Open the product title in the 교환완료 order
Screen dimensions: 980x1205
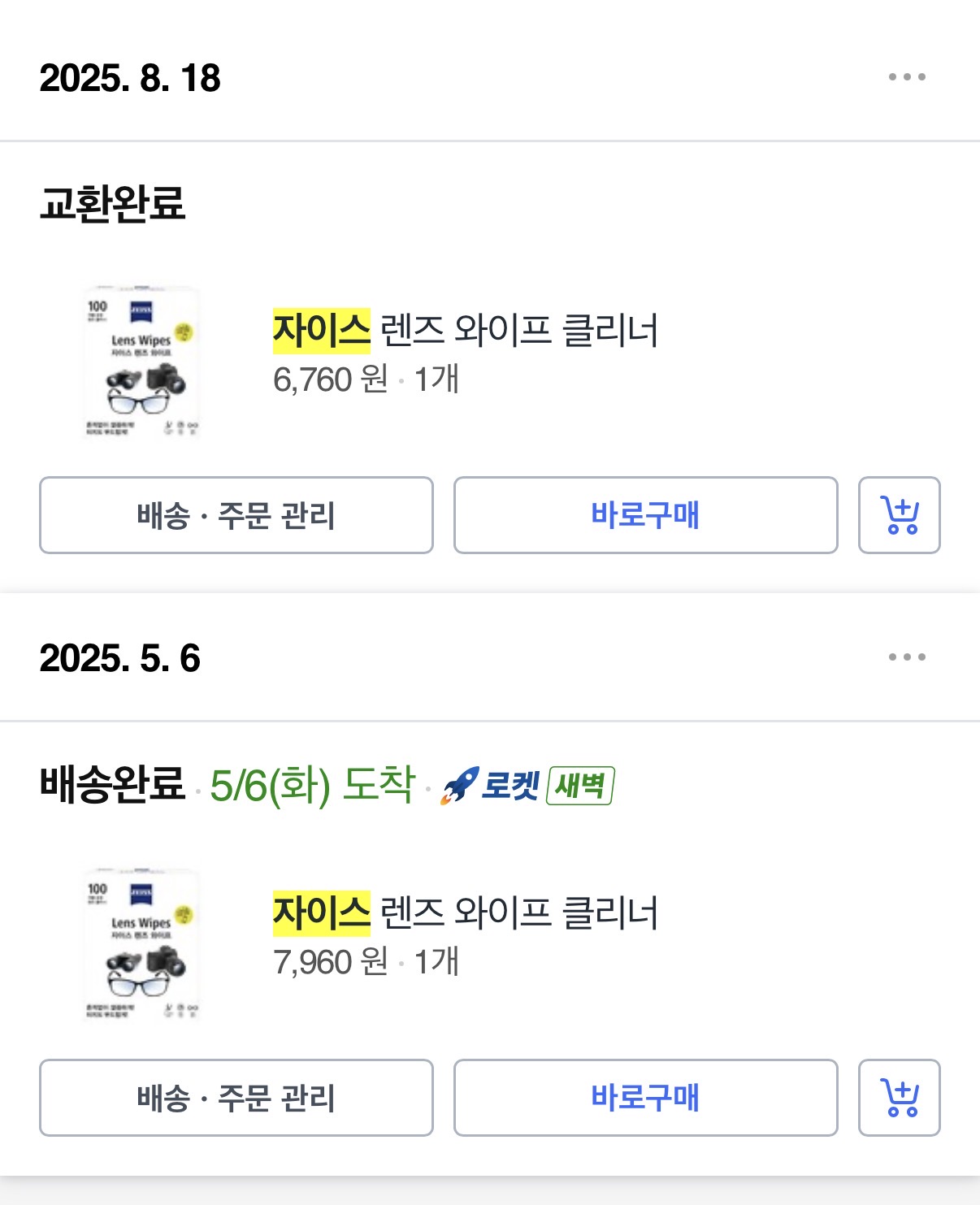465,331
